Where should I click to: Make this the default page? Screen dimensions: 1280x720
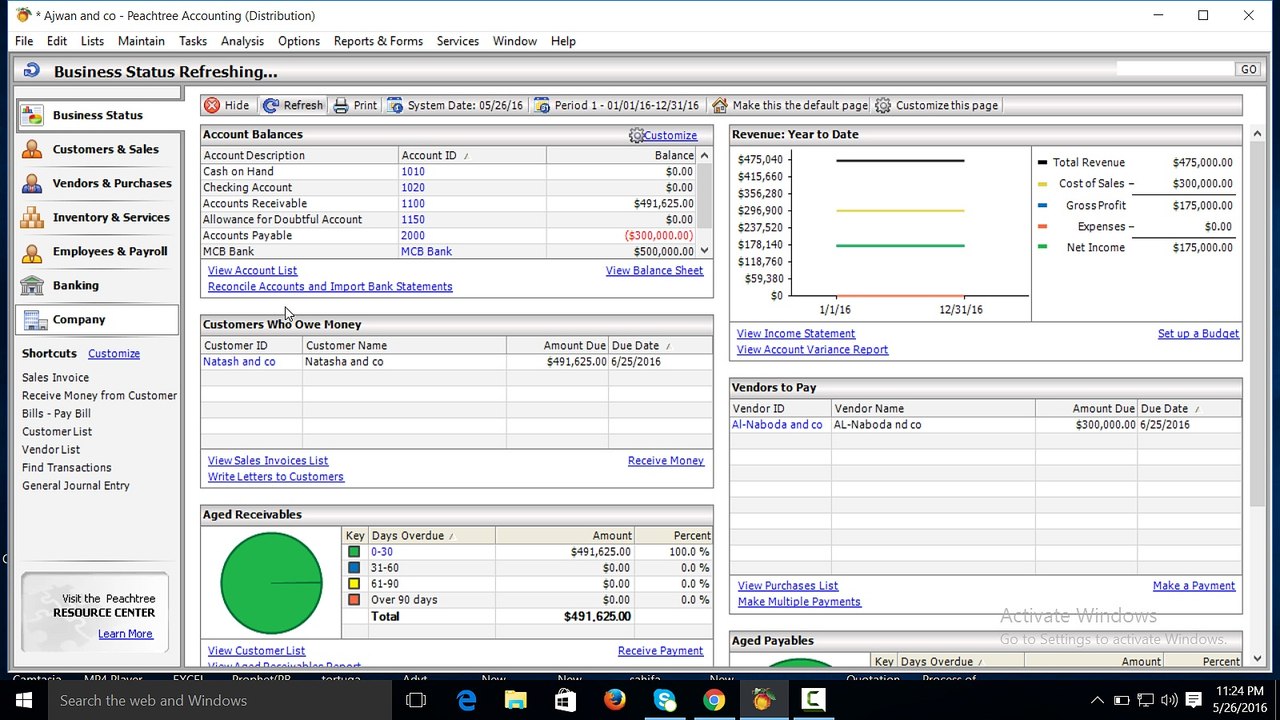point(789,105)
